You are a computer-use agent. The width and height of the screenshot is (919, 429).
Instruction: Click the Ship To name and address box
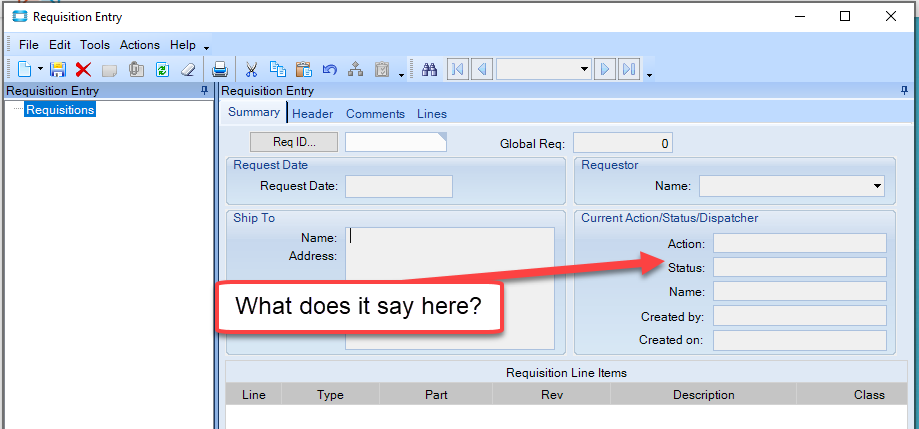click(450, 288)
